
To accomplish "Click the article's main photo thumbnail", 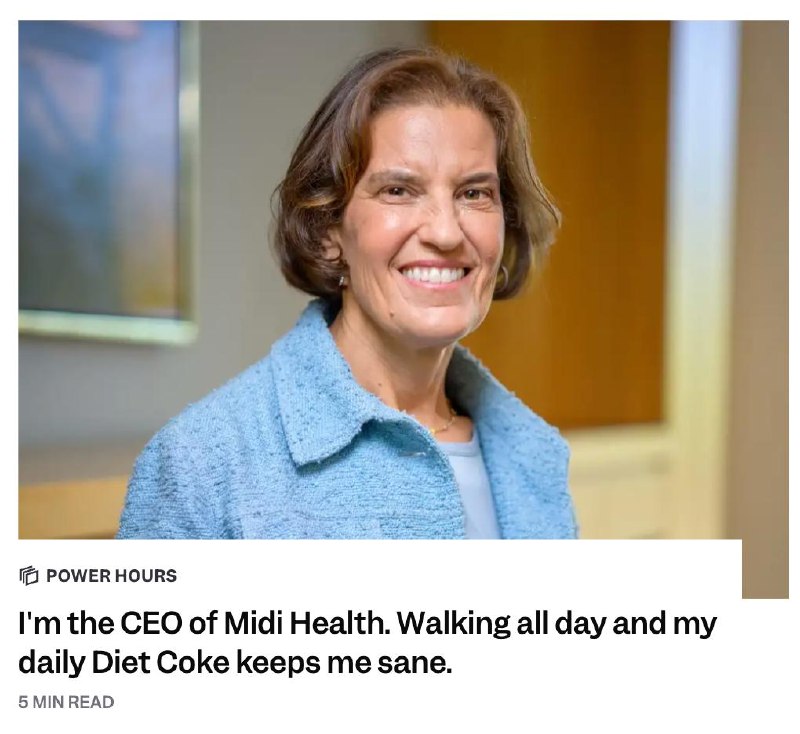I will point(380,280).
